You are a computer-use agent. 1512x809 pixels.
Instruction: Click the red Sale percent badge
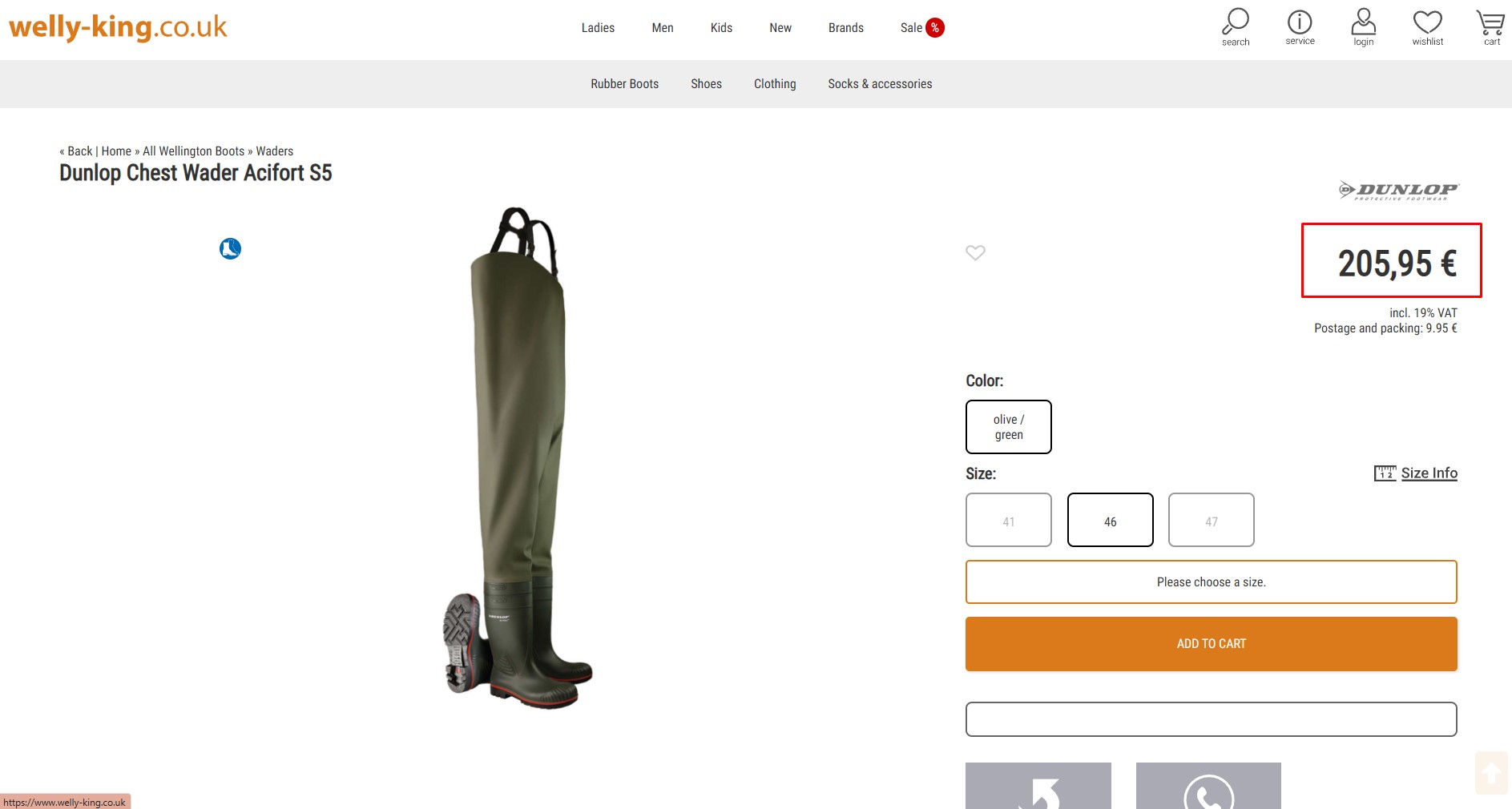(934, 28)
